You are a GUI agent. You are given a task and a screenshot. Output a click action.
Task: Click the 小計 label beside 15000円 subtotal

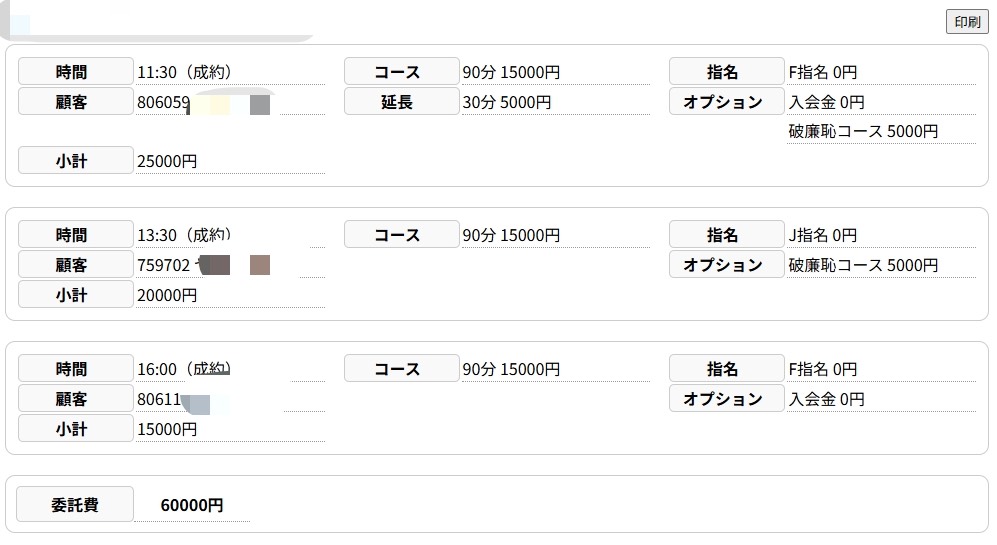tap(75, 429)
